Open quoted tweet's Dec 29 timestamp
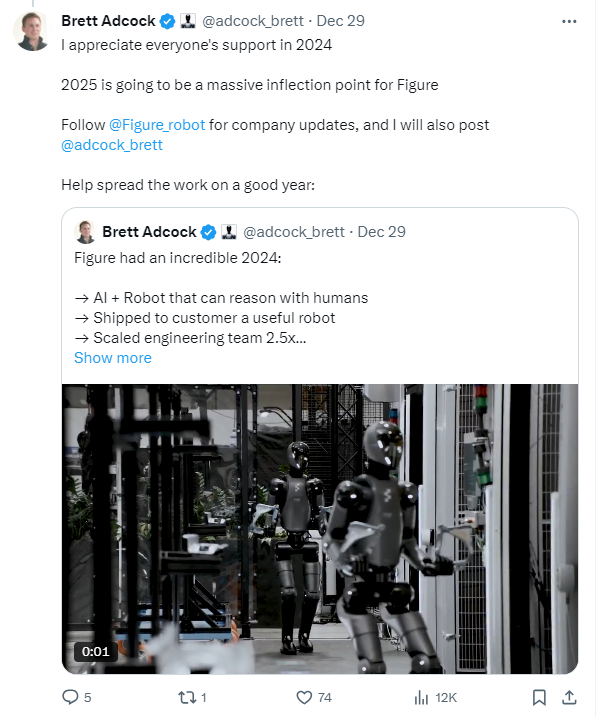Screen dimensions: 600x717 (381, 232)
